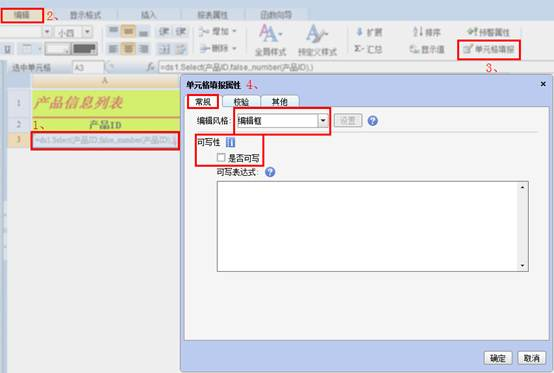
Task: Toggle the 是否可写 checkbox
Action: click(221, 158)
